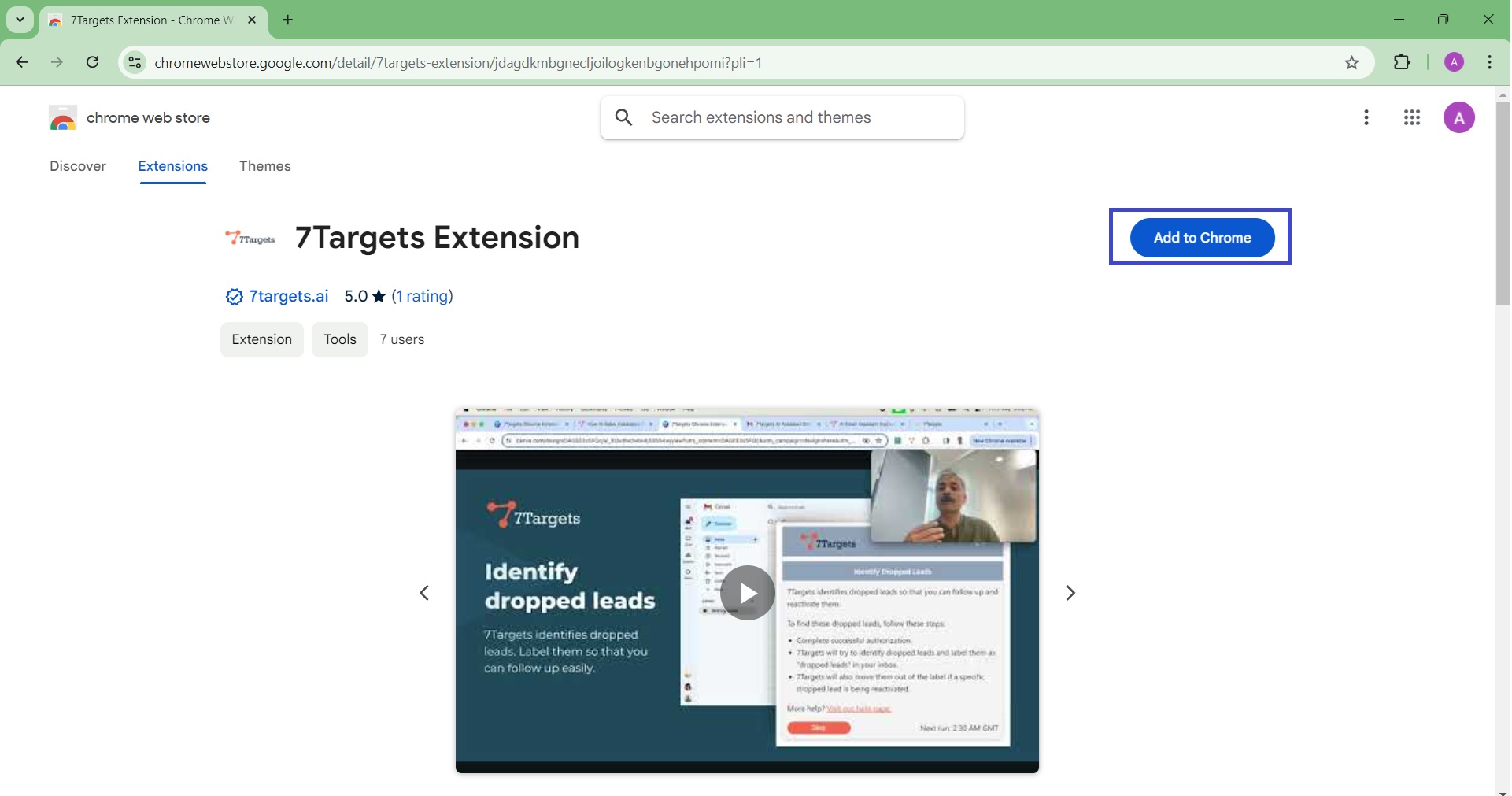
Task: Open the purple account avatar in web store
Action: [x=1459, y=118]
